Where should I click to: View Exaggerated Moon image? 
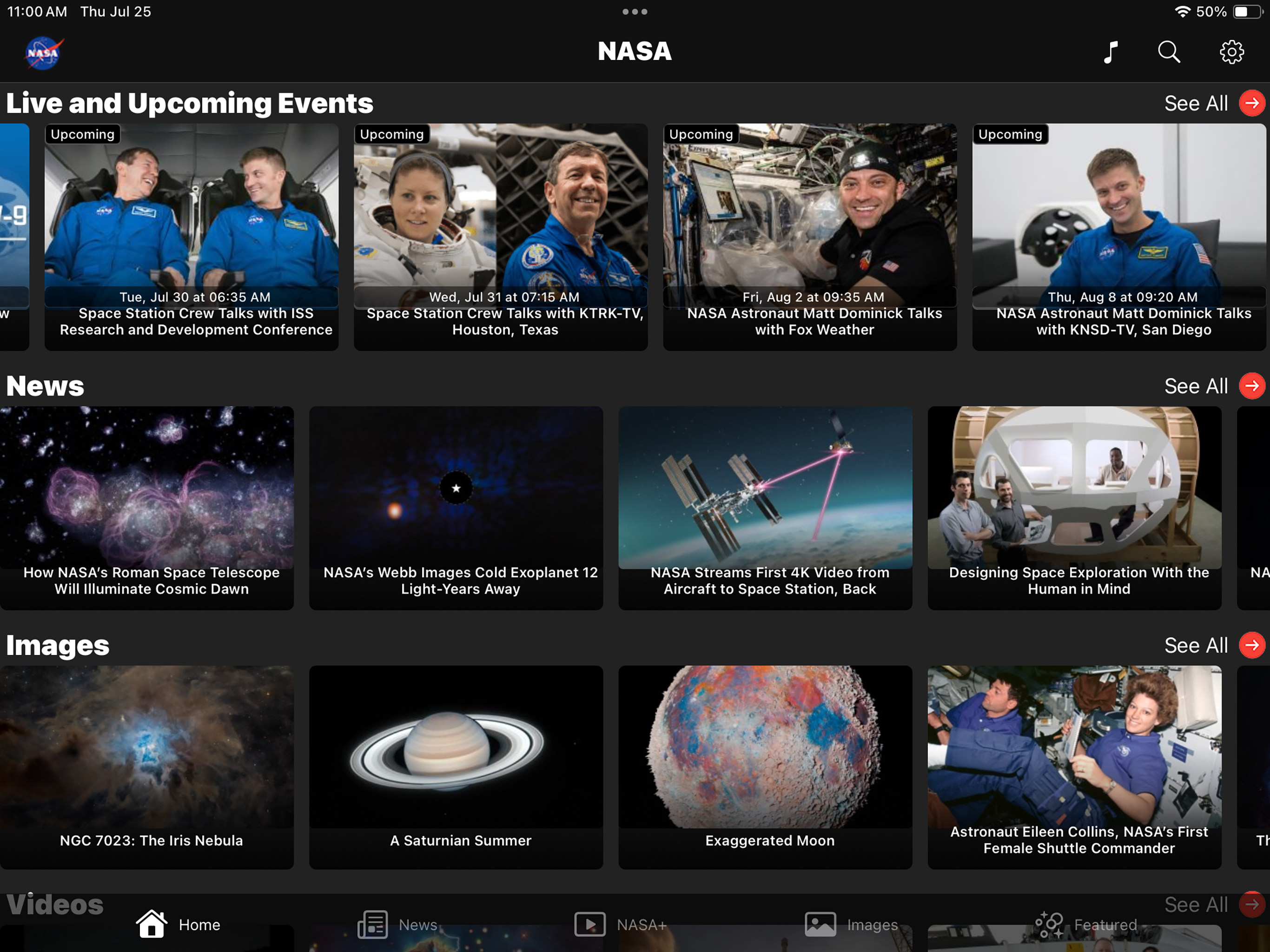tap(765, 767)
